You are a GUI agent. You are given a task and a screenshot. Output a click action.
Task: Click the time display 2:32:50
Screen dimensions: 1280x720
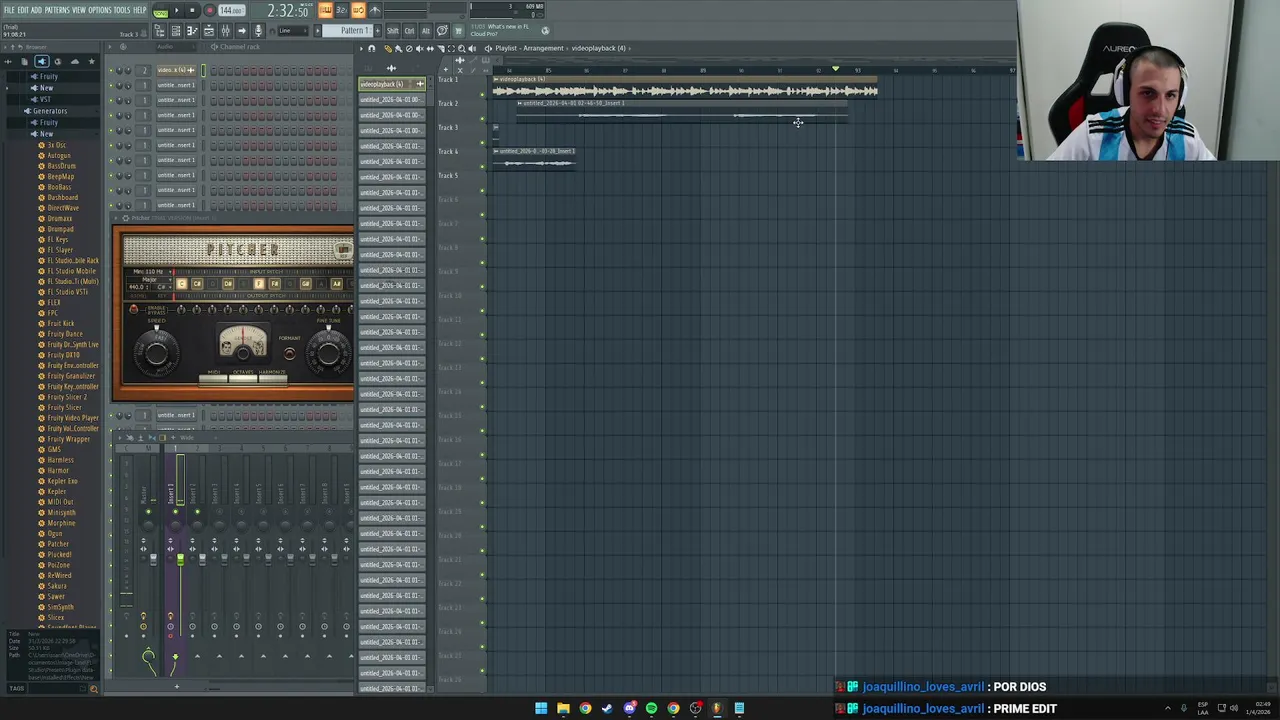pos(287,11)
